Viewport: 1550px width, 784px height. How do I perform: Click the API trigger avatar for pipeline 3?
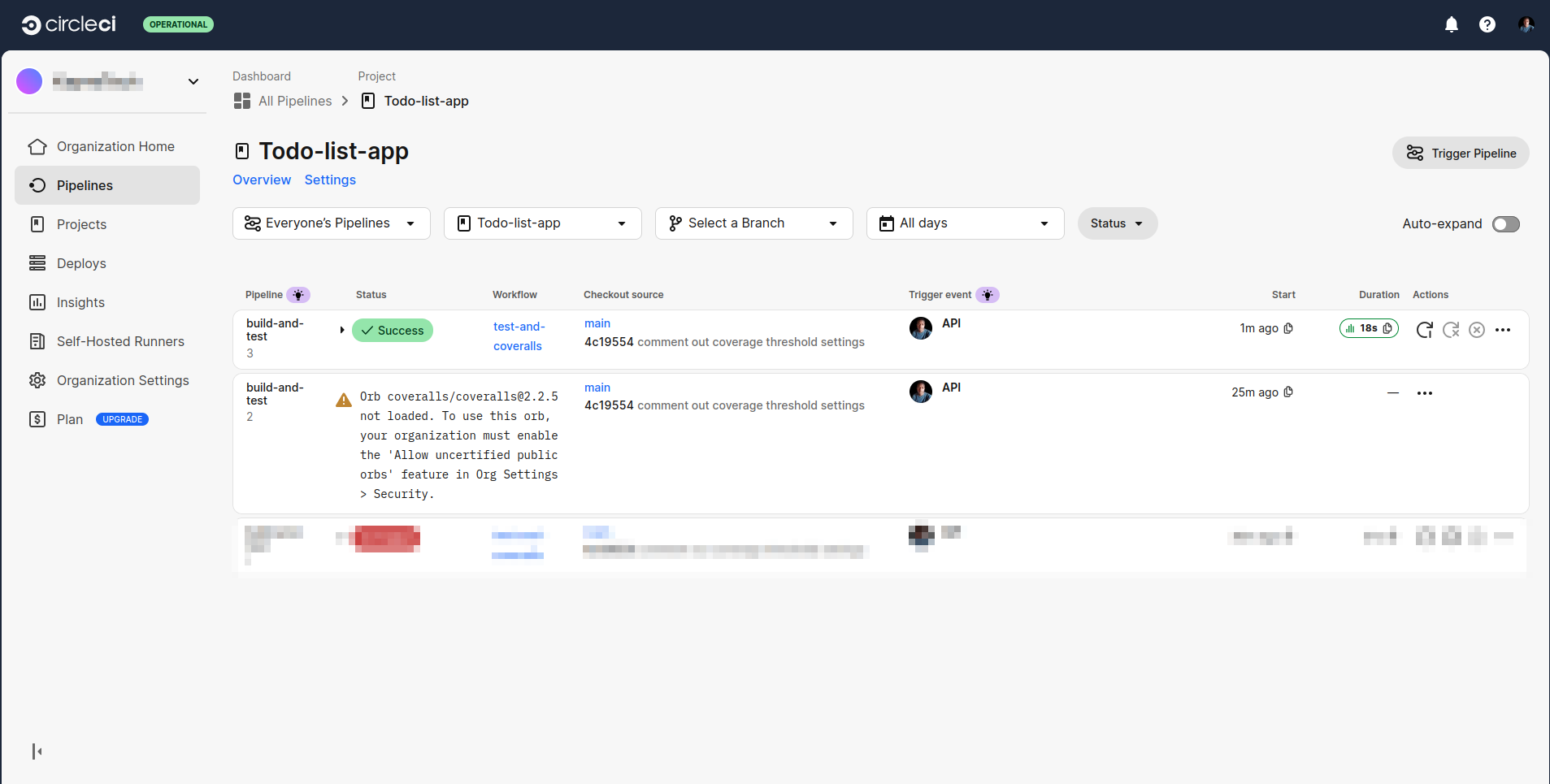(921, 328)
